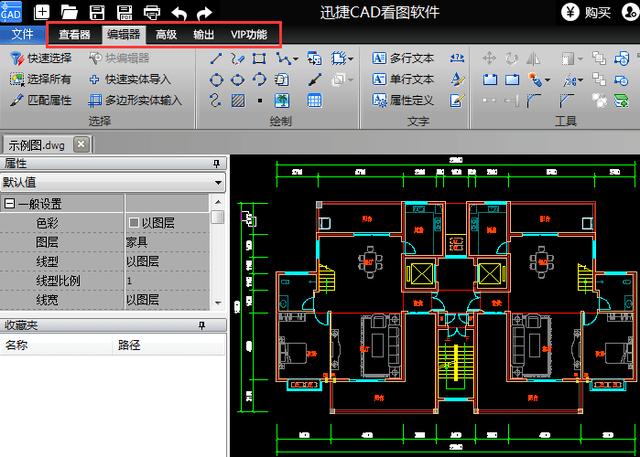Select the 快速选择 quick select tool

point(41,59)
